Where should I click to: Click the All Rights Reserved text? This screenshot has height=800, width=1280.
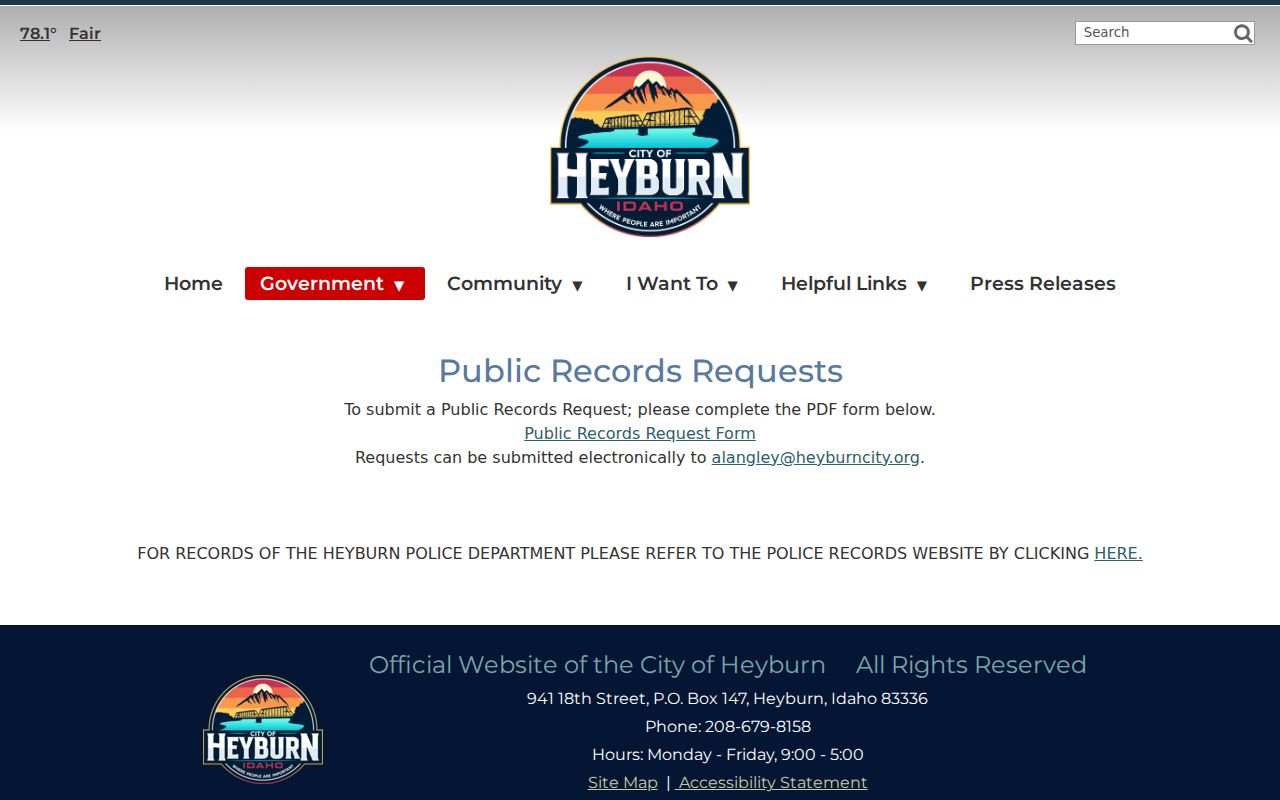(971, 665)
